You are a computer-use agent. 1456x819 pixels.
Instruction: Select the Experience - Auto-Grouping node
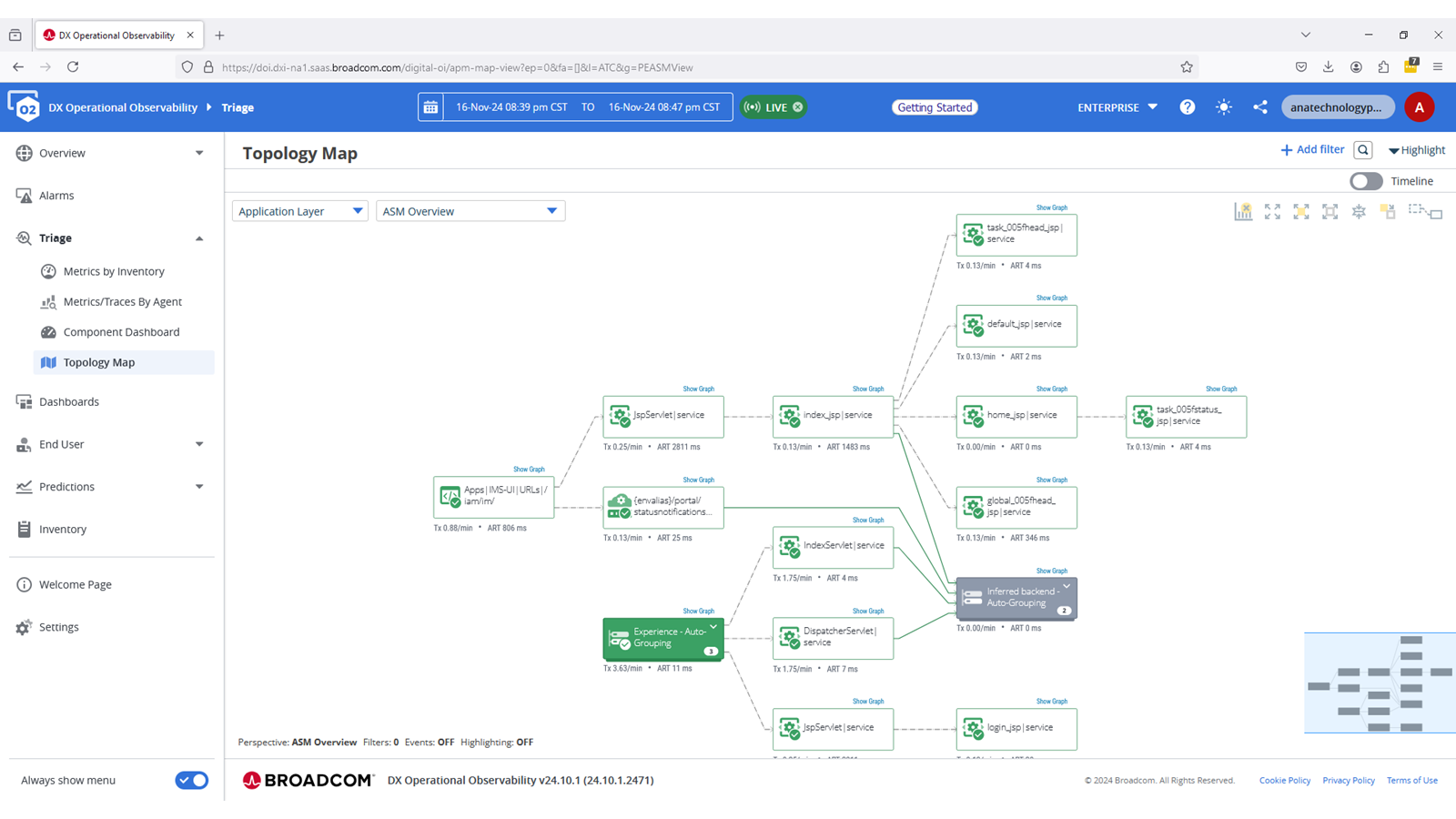[662, 638]
